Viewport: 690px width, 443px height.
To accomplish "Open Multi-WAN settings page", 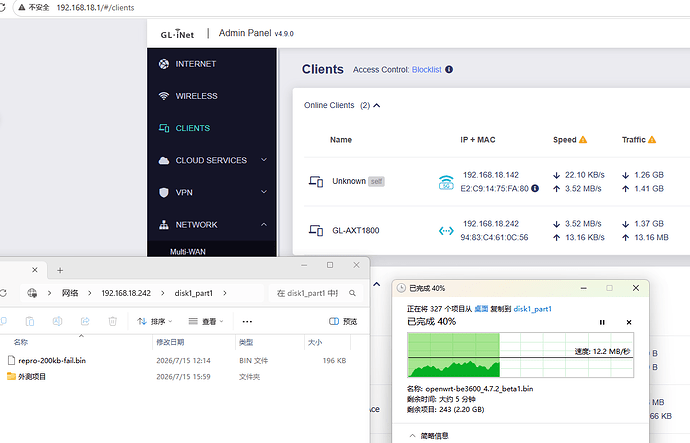I will (x=188, y=252).
